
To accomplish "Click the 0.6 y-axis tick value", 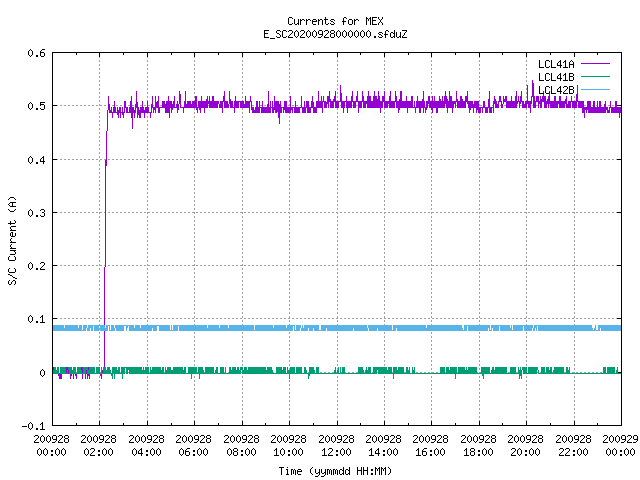I will click(x=36, y=53).
